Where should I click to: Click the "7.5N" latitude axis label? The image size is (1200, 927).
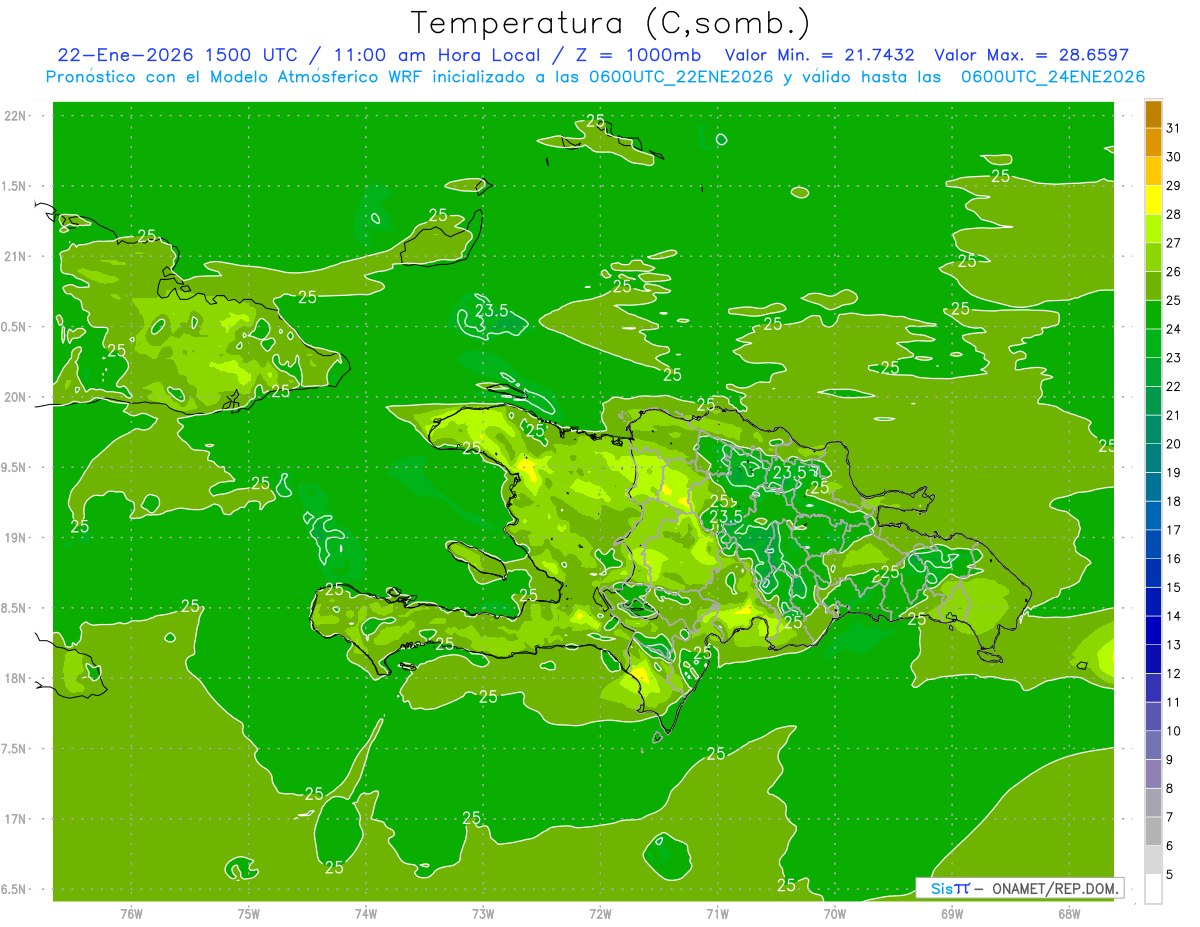14,749
